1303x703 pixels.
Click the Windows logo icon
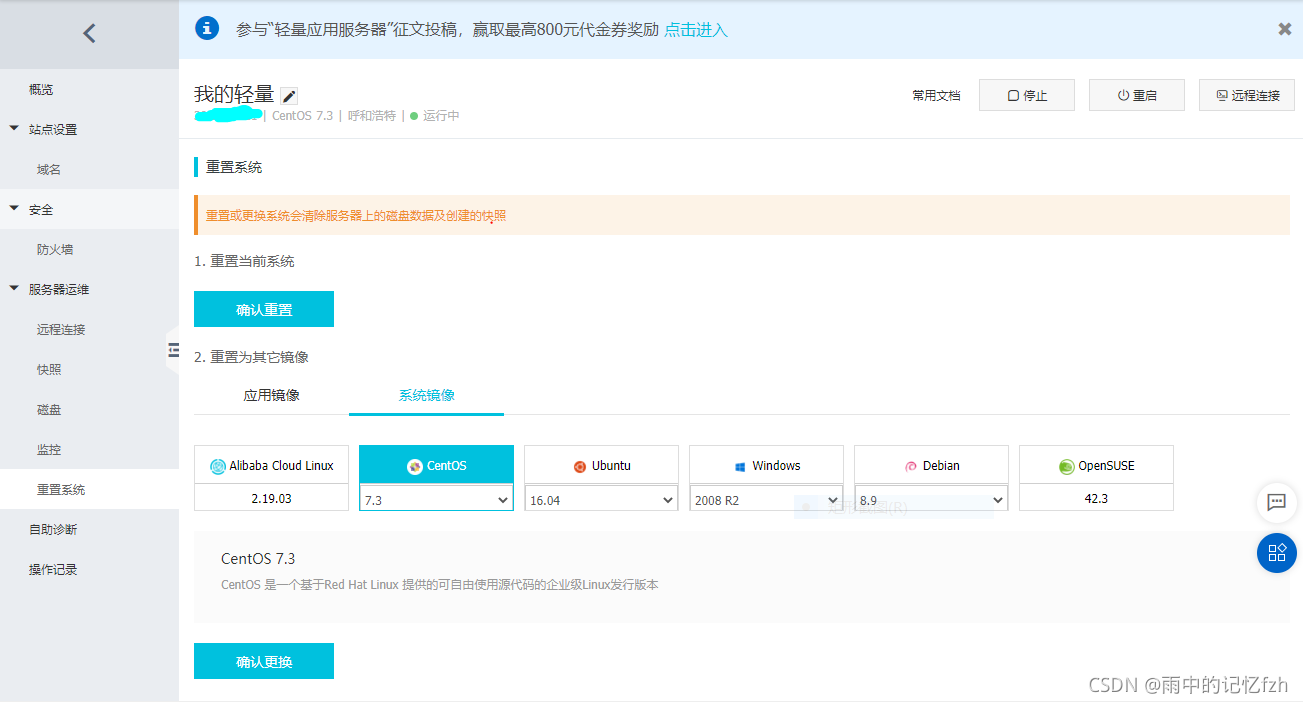[x=740, y=466]
